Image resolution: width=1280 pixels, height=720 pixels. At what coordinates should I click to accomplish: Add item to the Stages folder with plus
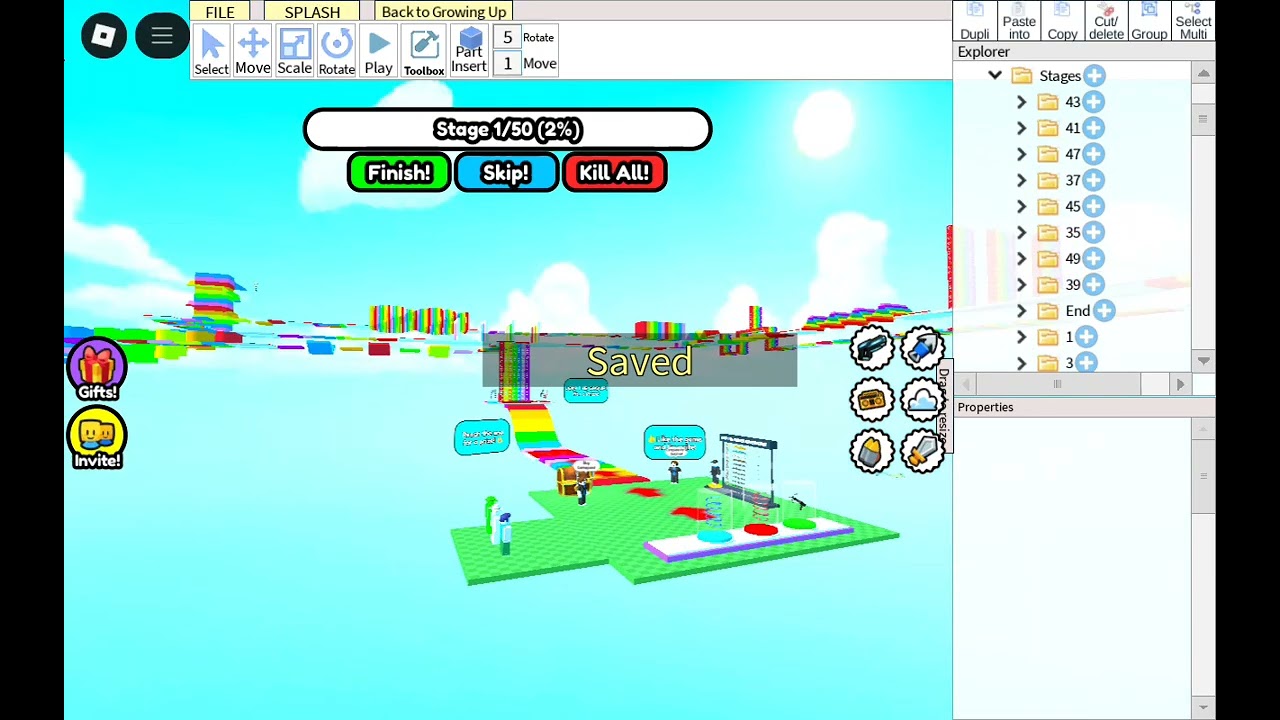(1094, 76)
